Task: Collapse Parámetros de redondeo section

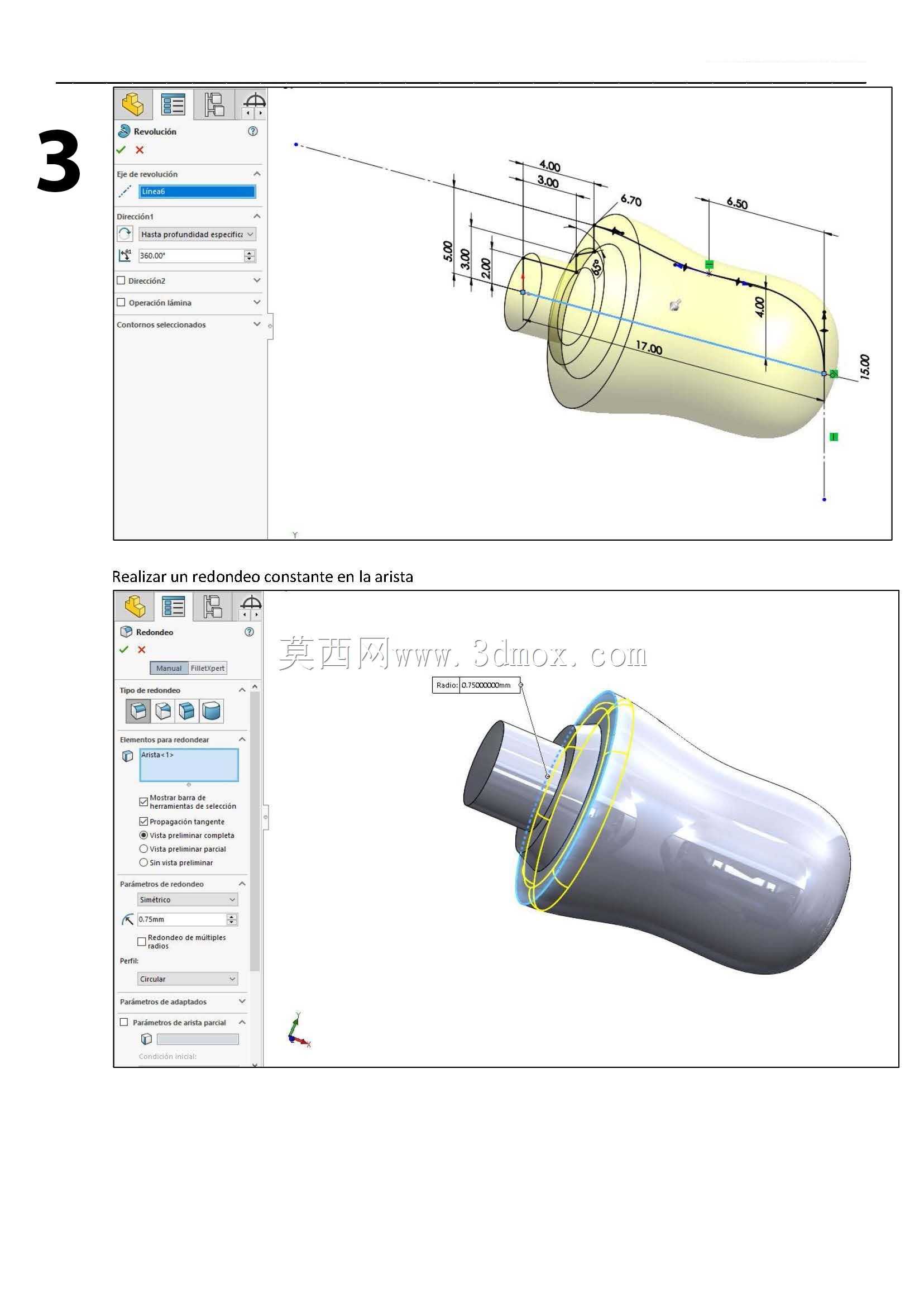Action: (242, 884)
